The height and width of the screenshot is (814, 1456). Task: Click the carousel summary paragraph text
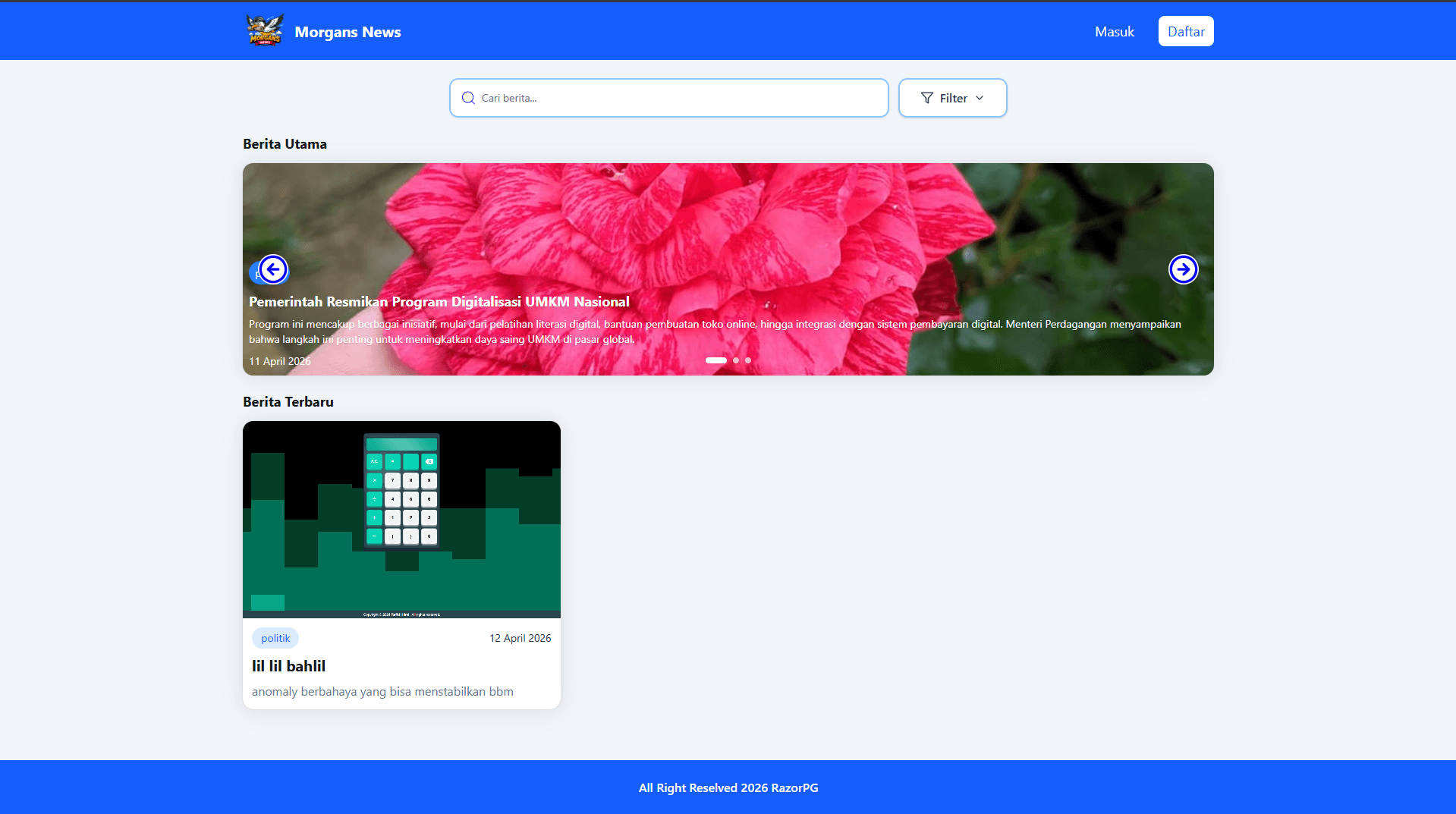click(714, 332)
